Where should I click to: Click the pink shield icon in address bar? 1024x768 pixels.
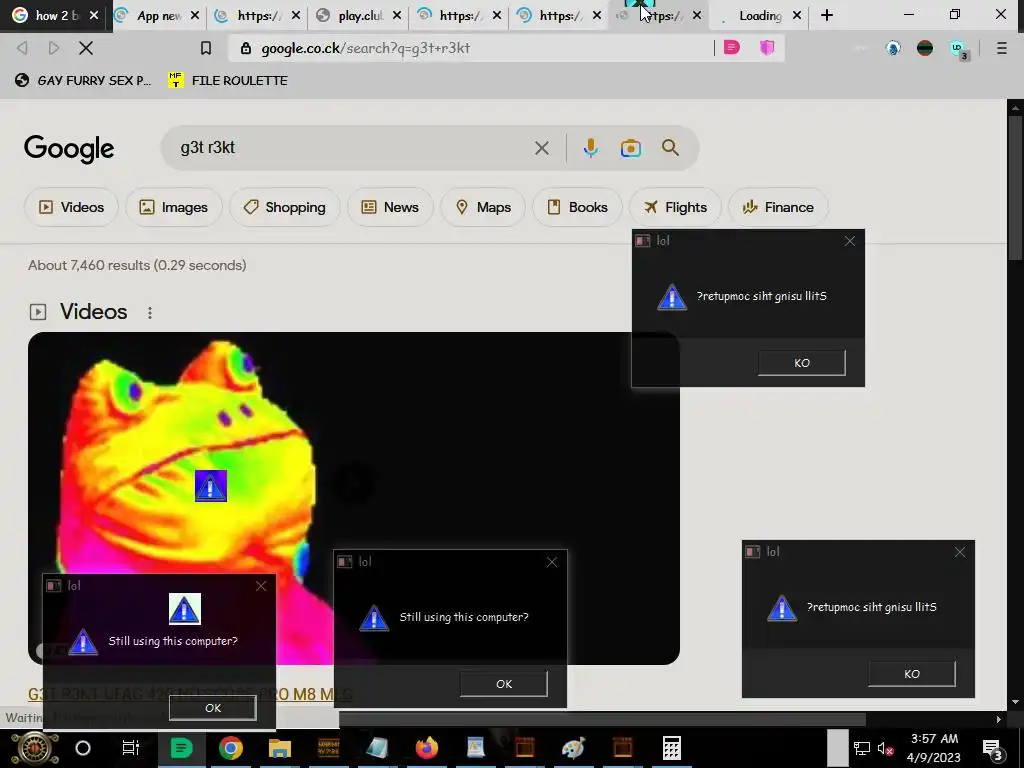[767, 48]
